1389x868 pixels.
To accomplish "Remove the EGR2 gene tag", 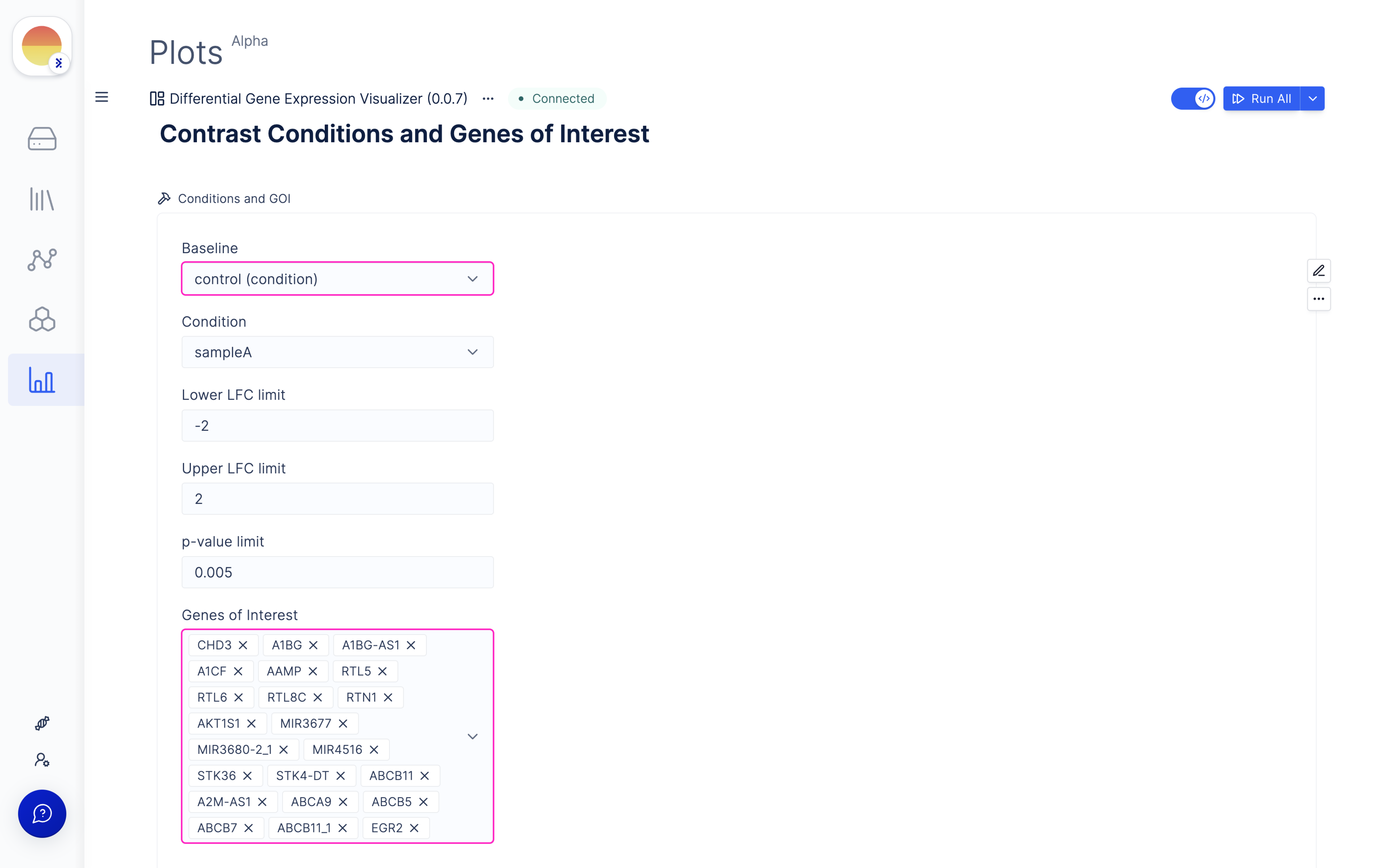I will click(x=414, y=828).
